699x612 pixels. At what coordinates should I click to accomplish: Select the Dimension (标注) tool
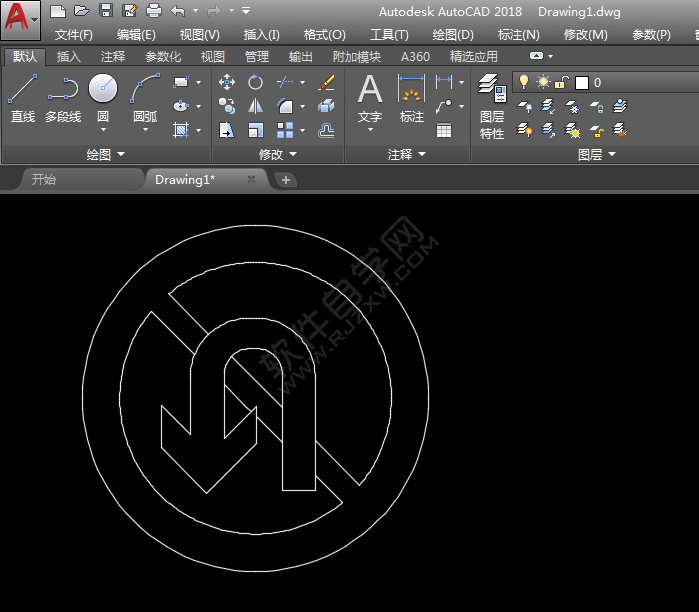pos(411,98)
